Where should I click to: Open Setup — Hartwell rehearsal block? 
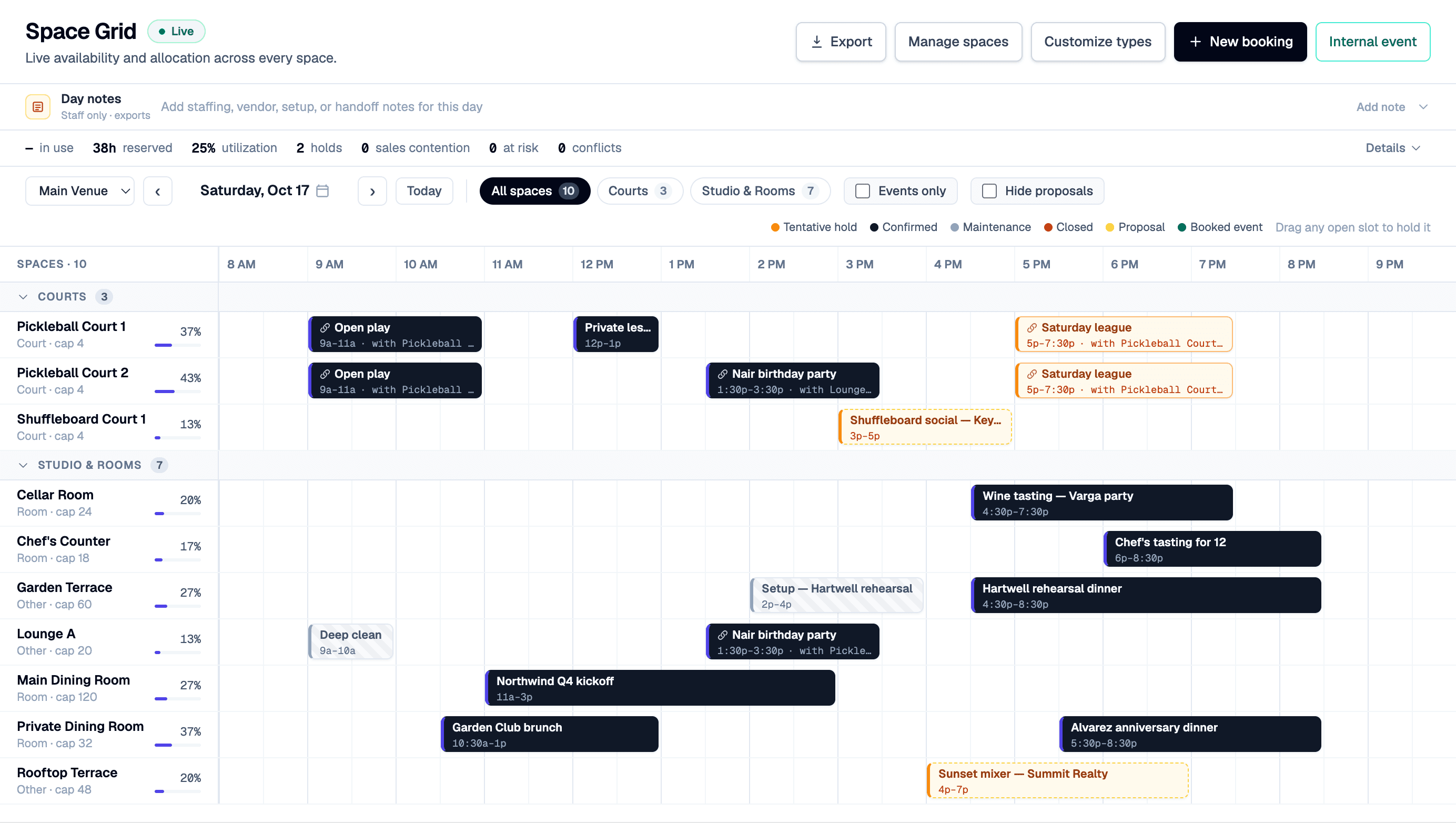click(x=836, y=595)
